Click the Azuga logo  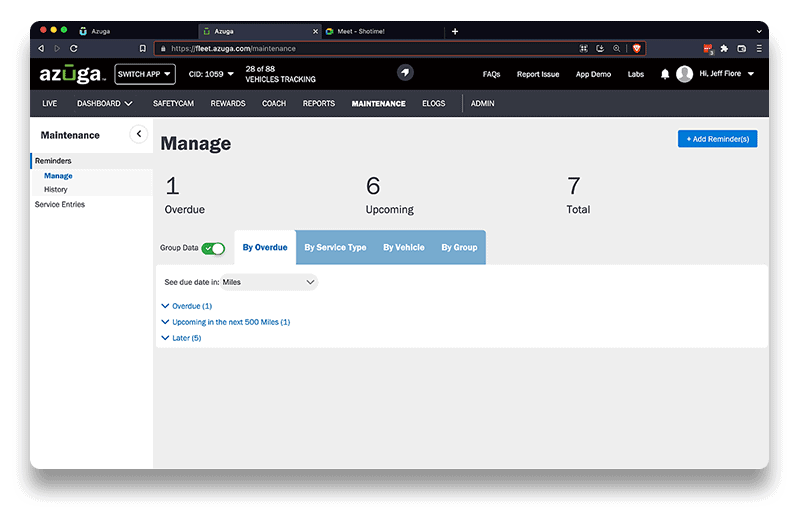point(72,74)
